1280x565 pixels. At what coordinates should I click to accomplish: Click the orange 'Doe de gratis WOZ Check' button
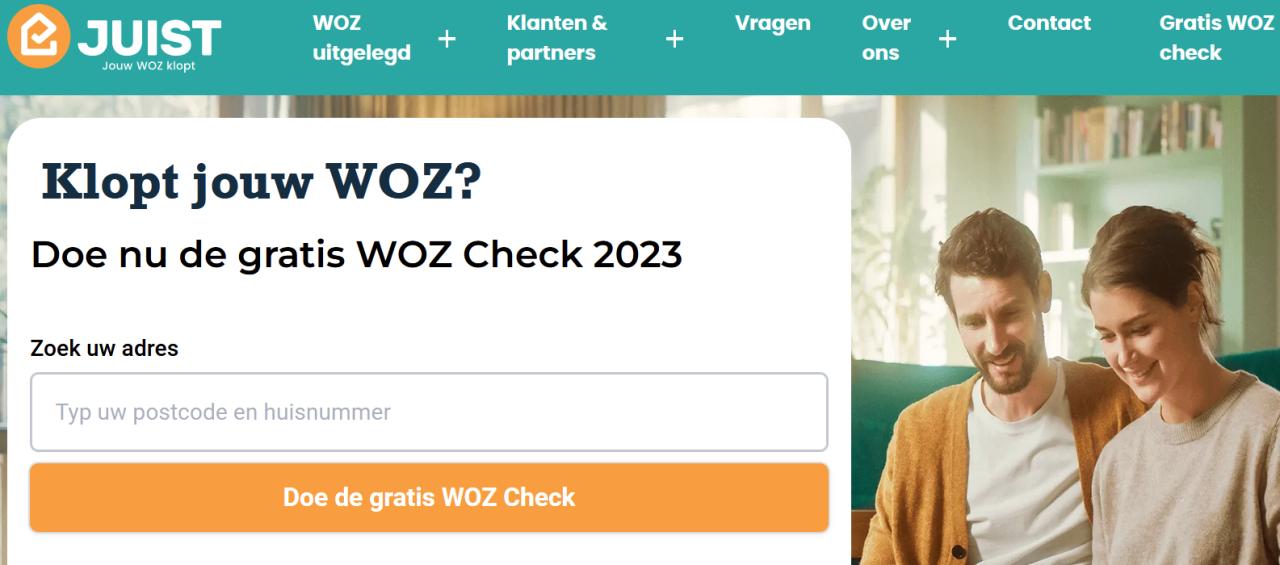click(x=429, y=497)
